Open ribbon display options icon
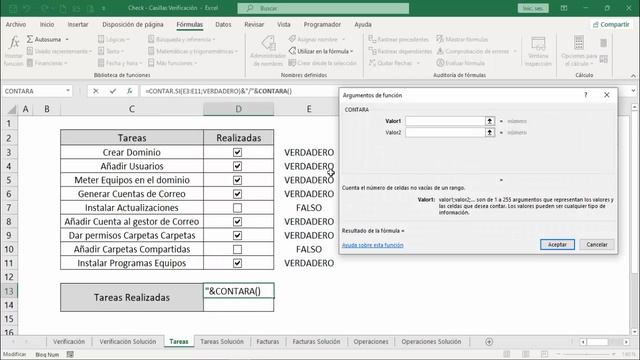 click(x=564, y=8)
